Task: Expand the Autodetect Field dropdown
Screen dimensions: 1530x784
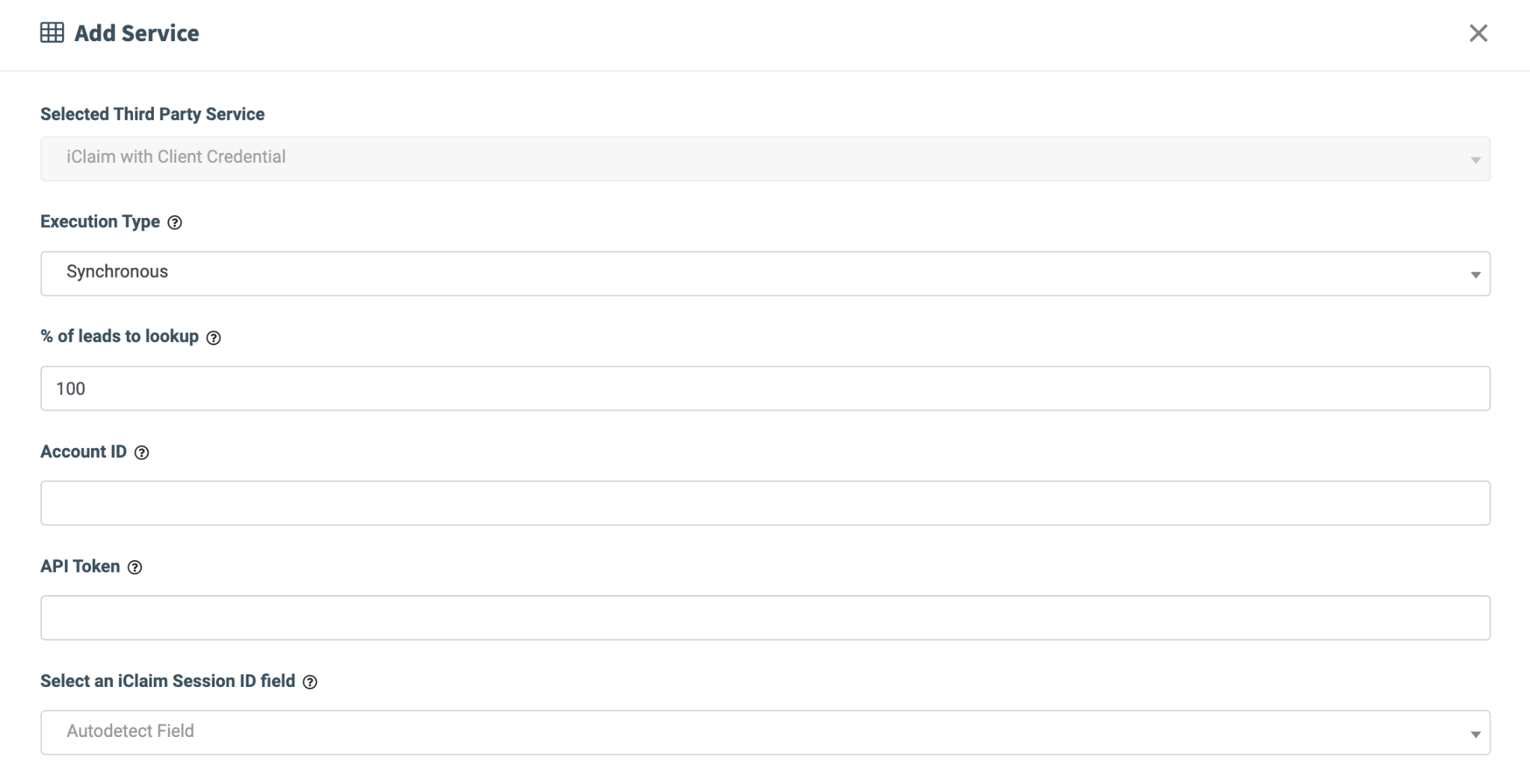Action: [x=765, y=732]
